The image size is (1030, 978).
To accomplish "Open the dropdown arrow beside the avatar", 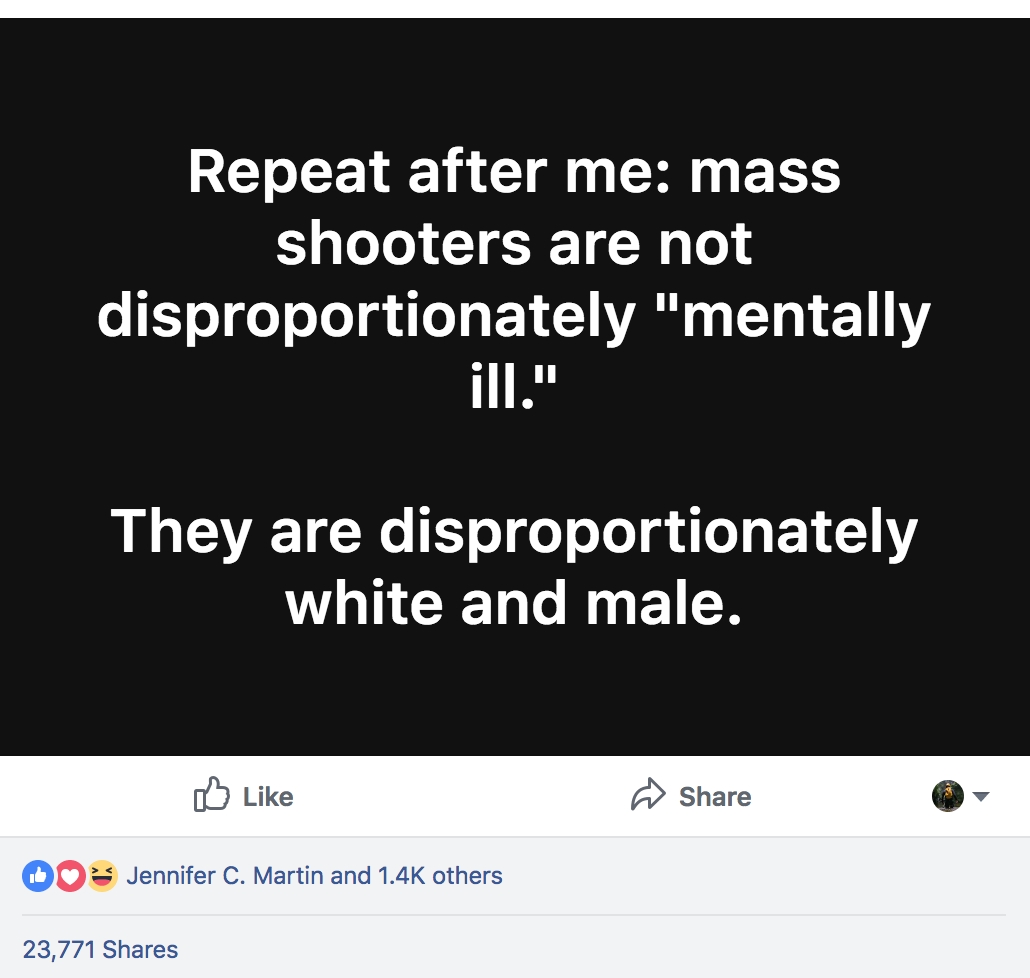I will [980, 797].
